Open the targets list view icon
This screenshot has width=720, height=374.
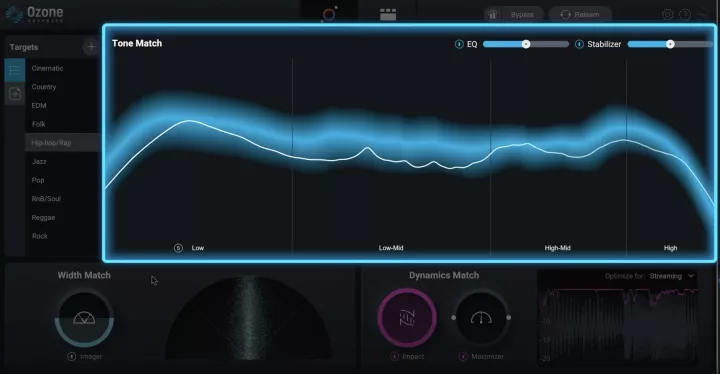tap(15, 70)
